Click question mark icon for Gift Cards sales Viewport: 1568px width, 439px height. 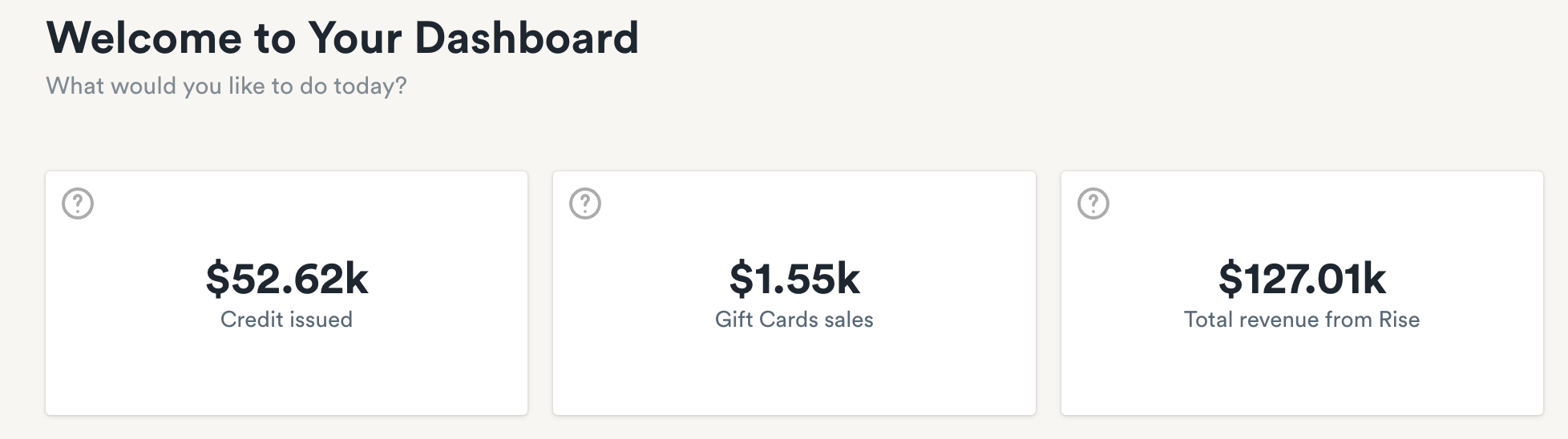click(x=585, y=203)
